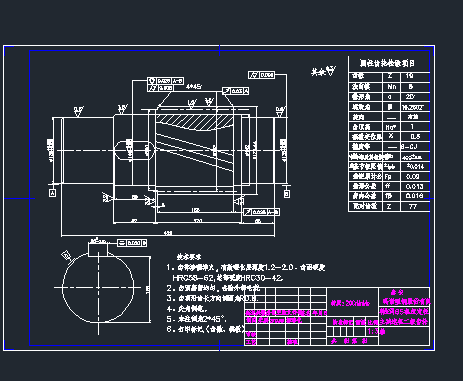Select the 8-GJ accuracy grade cell
Image resolution: width=463 pixels, height=381 pixels.
tap(409, 146)
